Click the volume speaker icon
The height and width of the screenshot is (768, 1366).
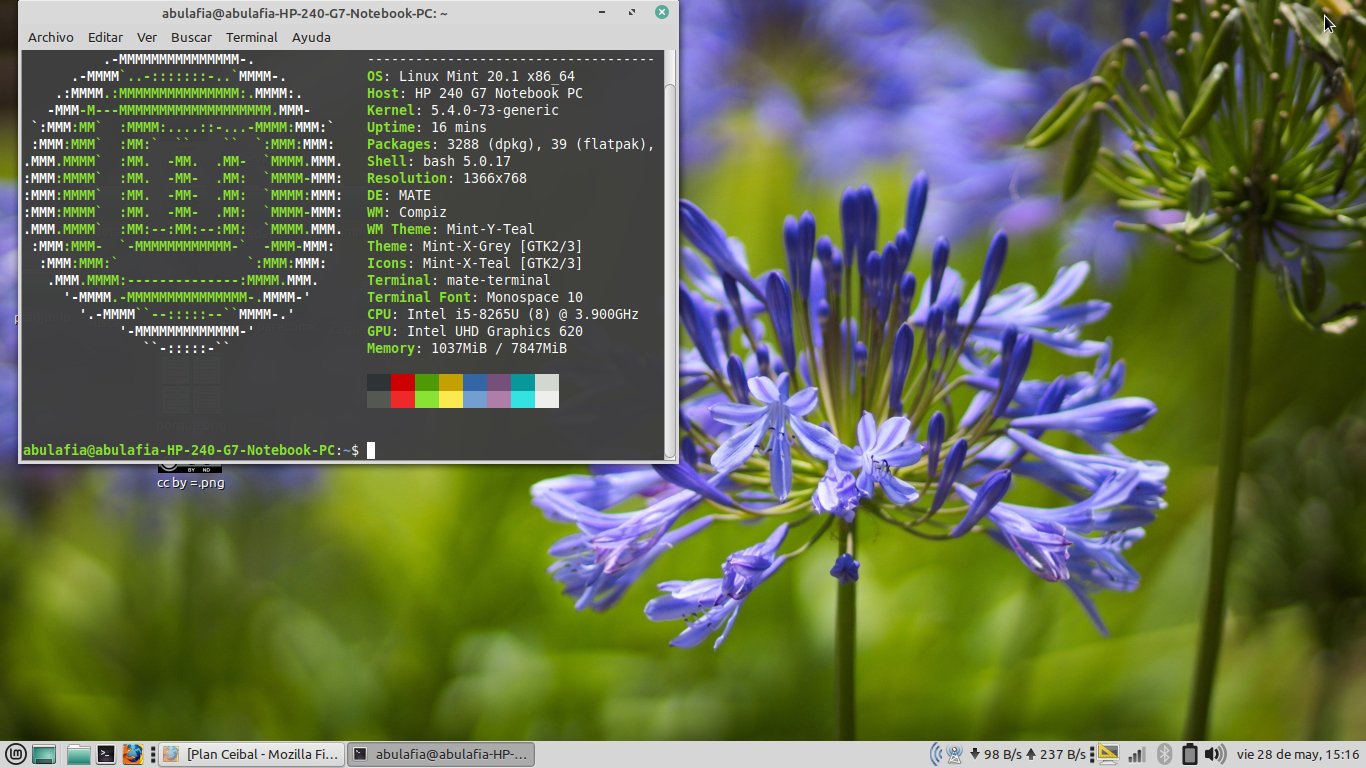click(x=1214, y=755)
